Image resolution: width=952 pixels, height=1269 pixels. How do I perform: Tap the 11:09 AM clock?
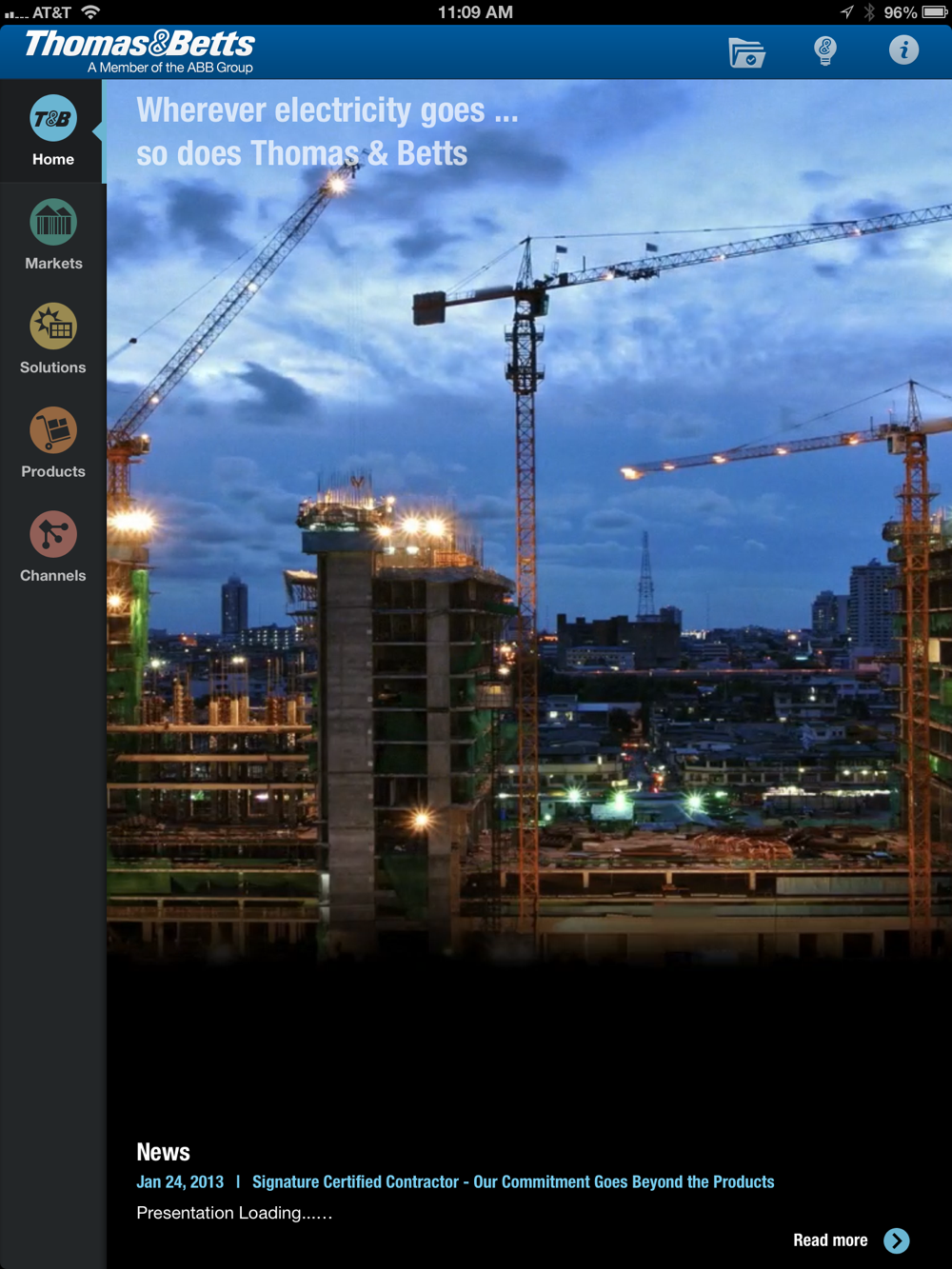[475, 12]
